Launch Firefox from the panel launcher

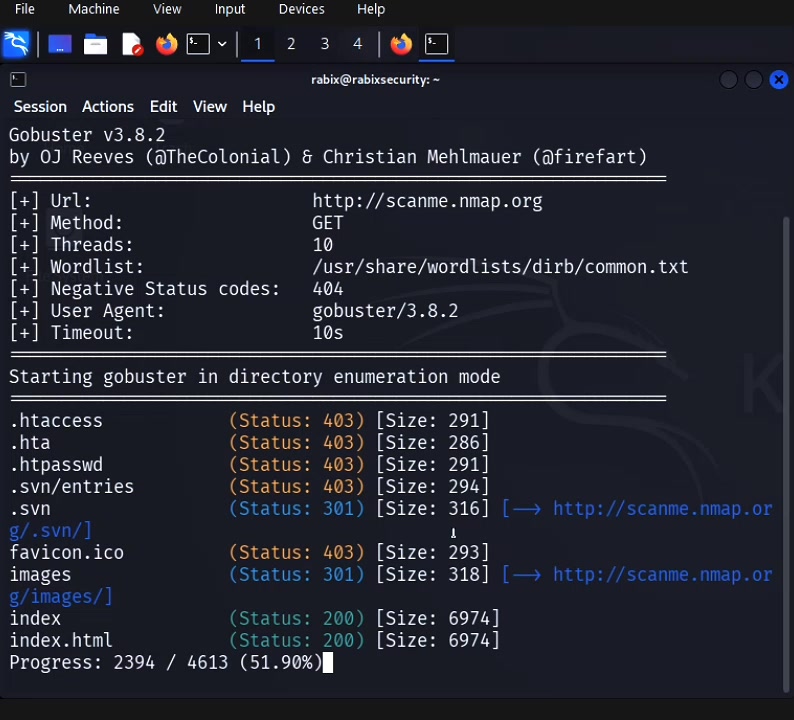167,44
